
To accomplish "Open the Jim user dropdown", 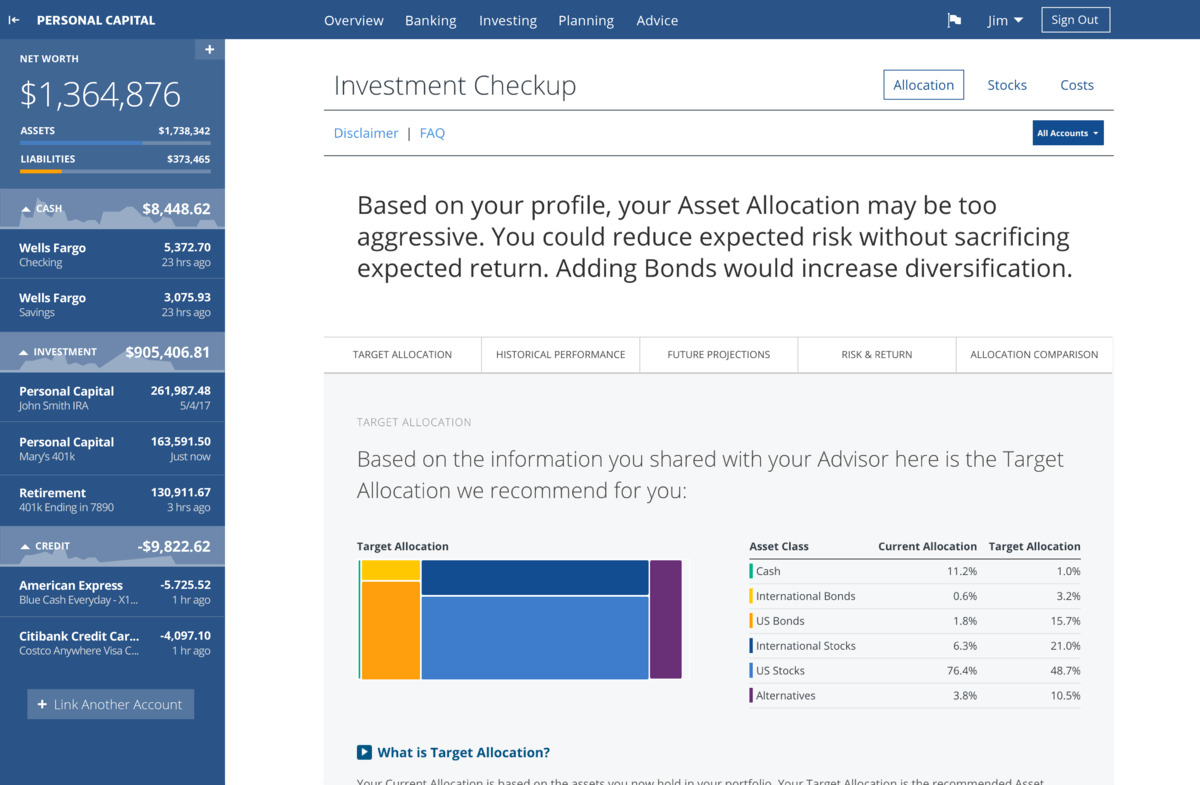I will (1005, 20).
